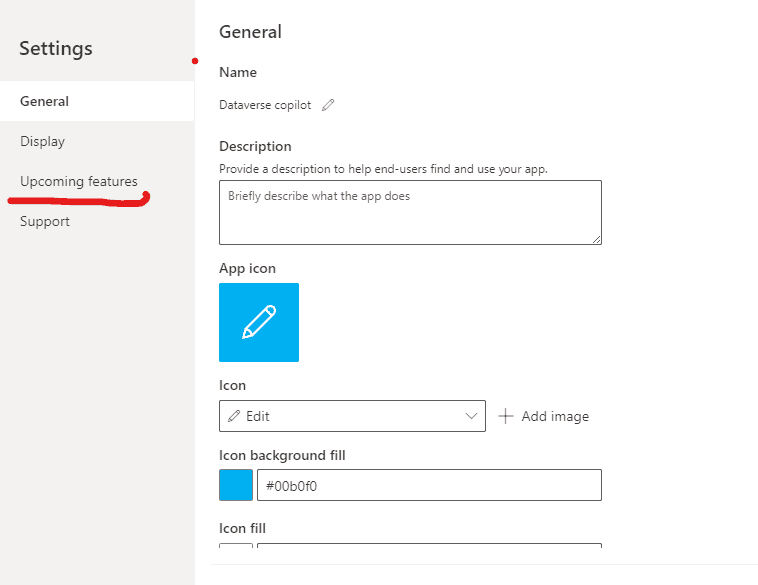Click the 'Provide a description' helper text
The image size is (758, 585).
[383, 169]
